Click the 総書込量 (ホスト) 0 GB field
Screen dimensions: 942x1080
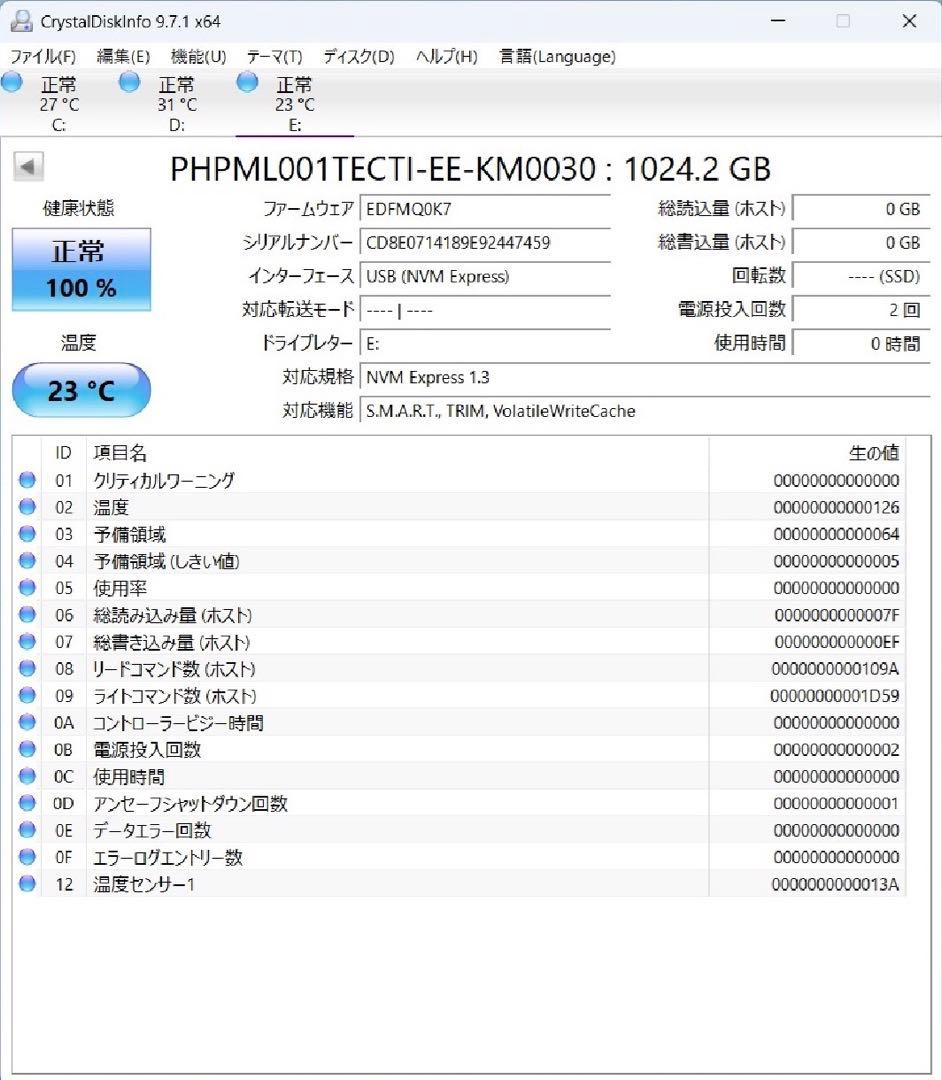point(861,242)
